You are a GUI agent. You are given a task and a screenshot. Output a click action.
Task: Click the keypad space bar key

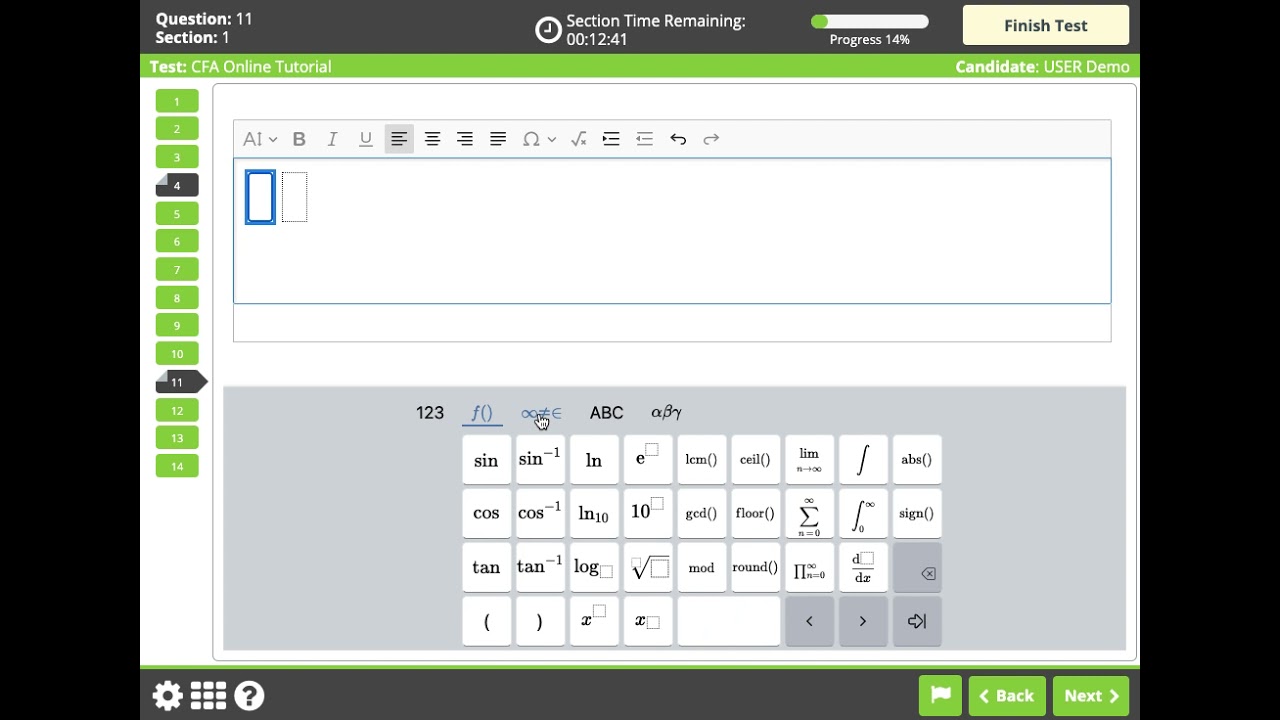pos(729,622)
